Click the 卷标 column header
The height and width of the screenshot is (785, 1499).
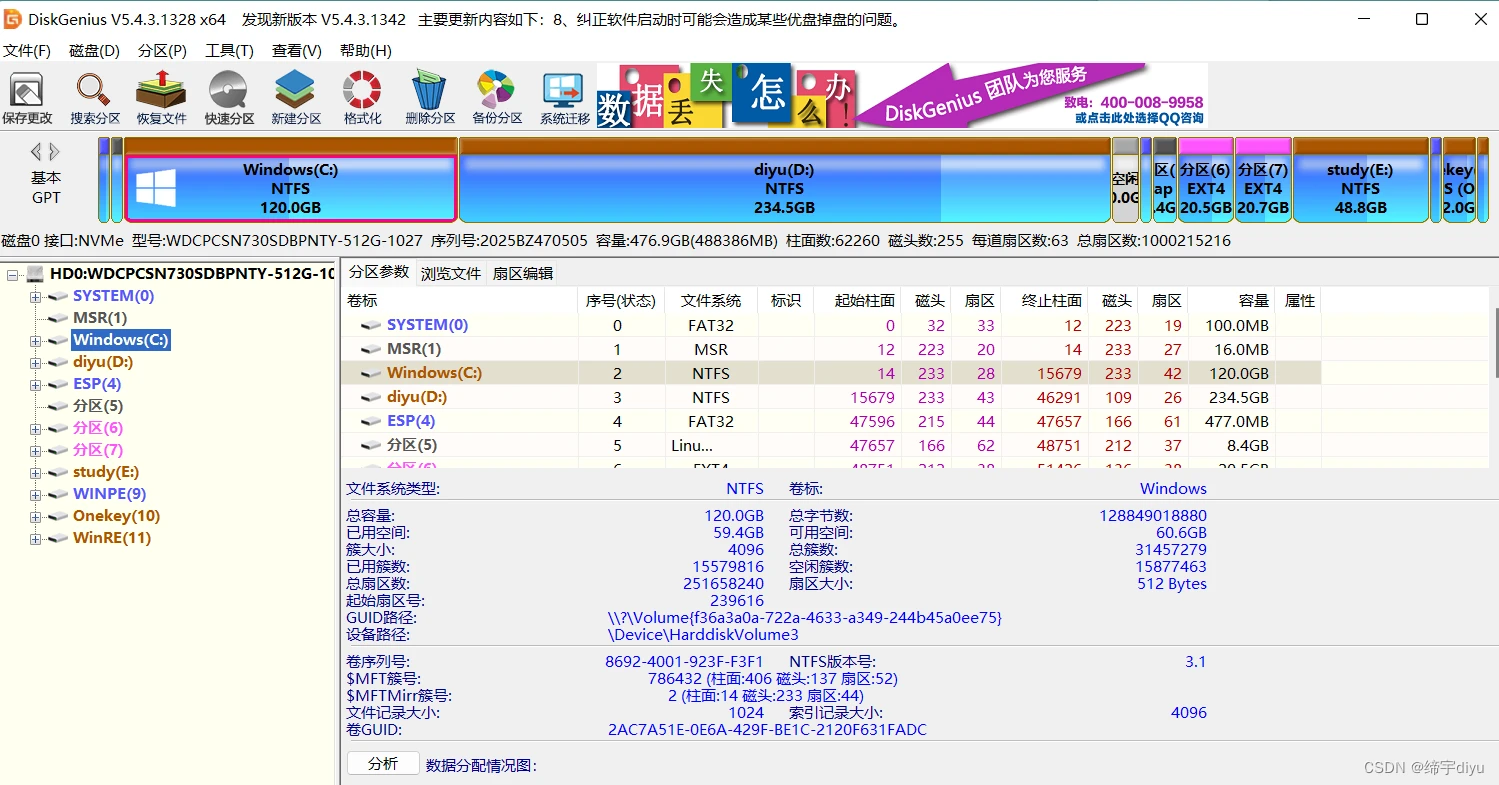(460, 300)
